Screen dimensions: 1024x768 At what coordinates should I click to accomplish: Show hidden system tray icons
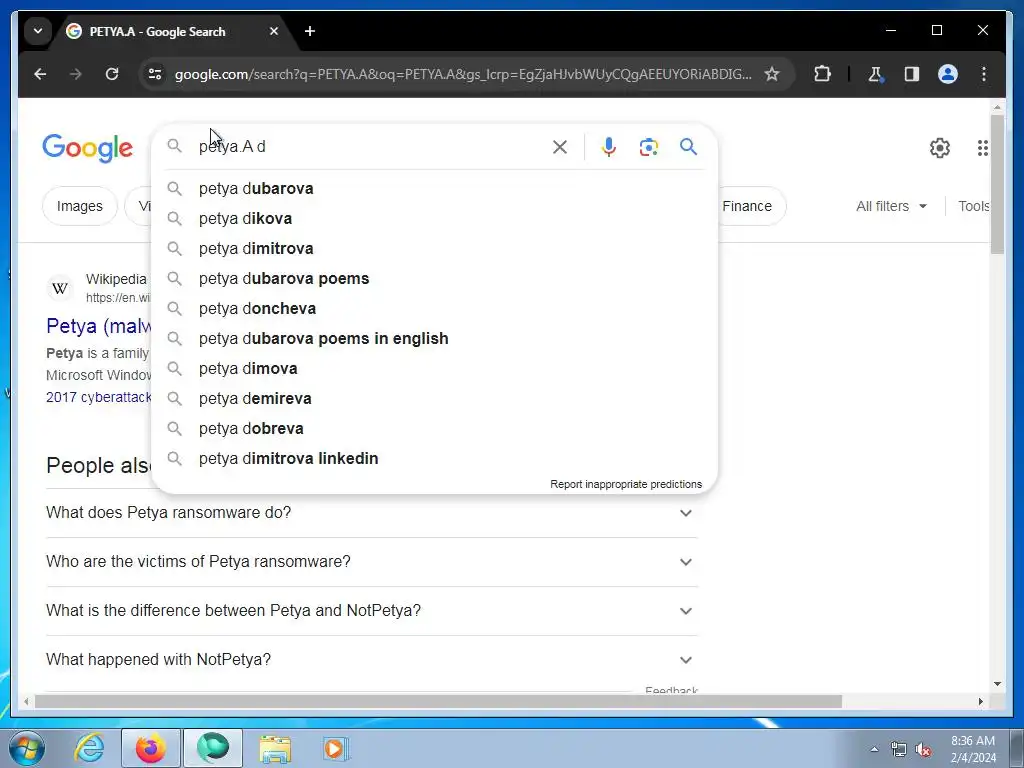pos(874,749)
